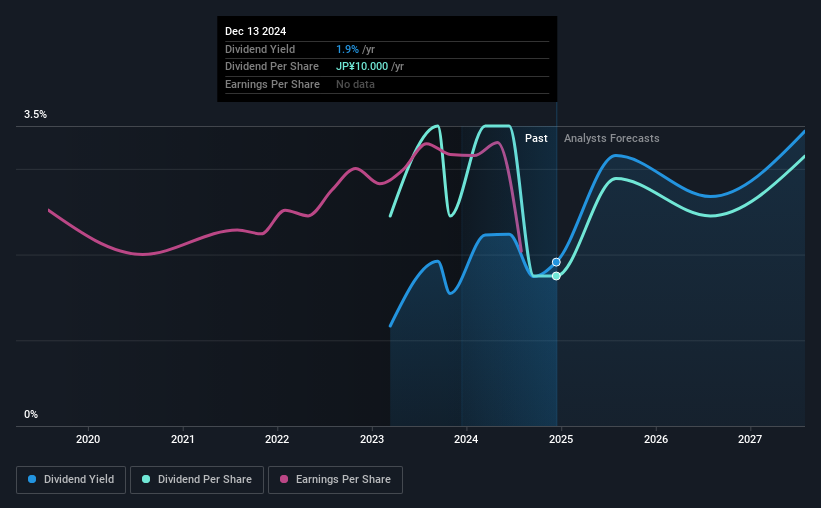Screen dimensions: 821x508
Task: Click the Dec 13 2024 tooltip date
Action: (256, 31)
